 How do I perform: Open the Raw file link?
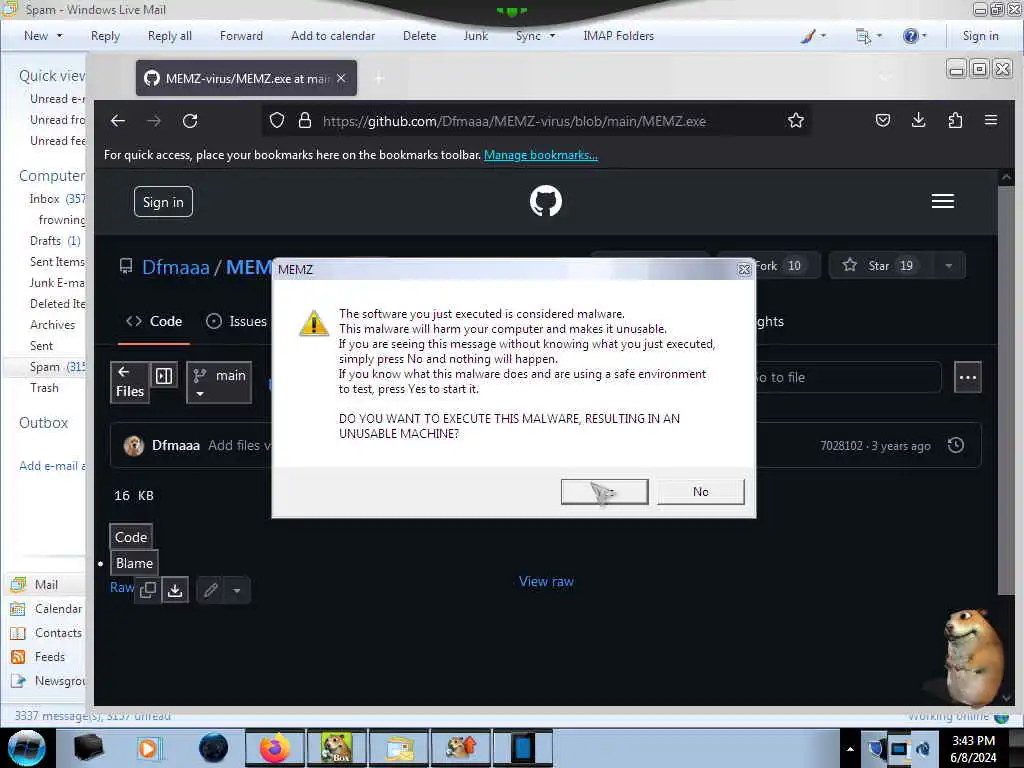coord(121,587)
